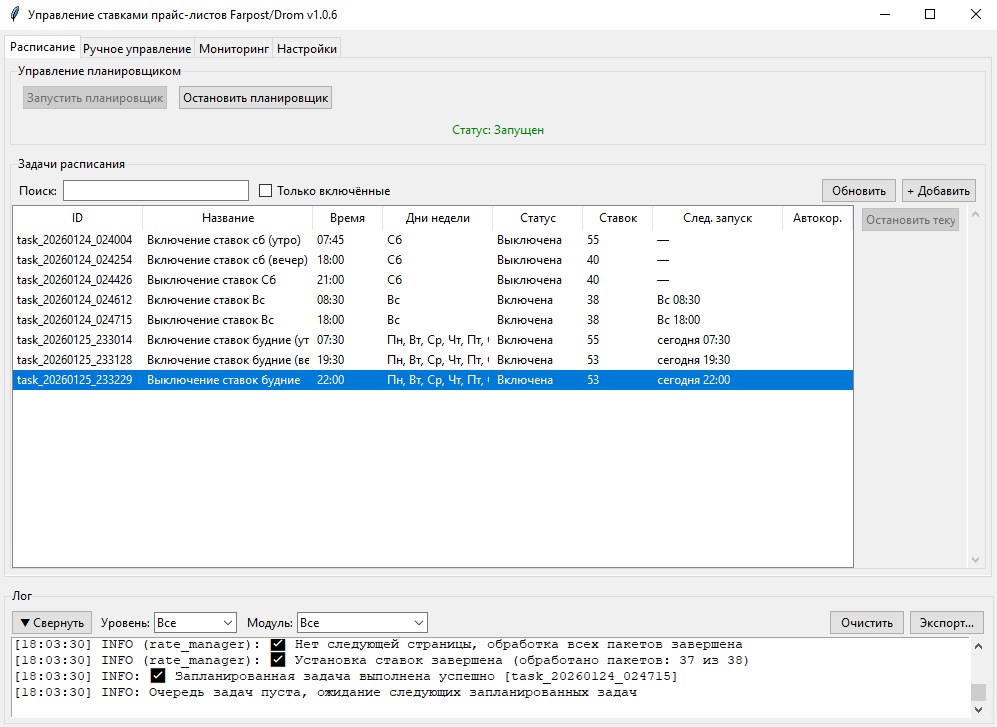Switch to the "Ручное управление" tab
The image size is (997, 727).
point(137,48)
